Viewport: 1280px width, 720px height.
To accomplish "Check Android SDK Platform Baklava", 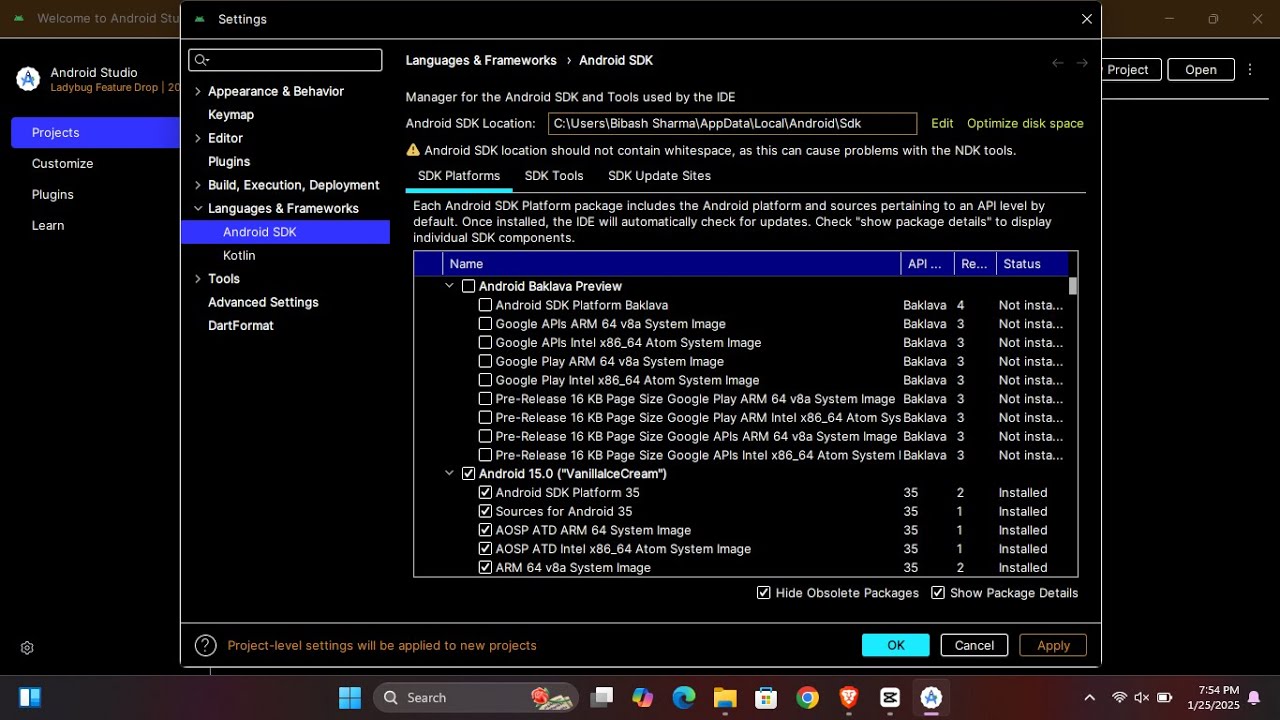I will pyautogui.click(x=485, y=305).
